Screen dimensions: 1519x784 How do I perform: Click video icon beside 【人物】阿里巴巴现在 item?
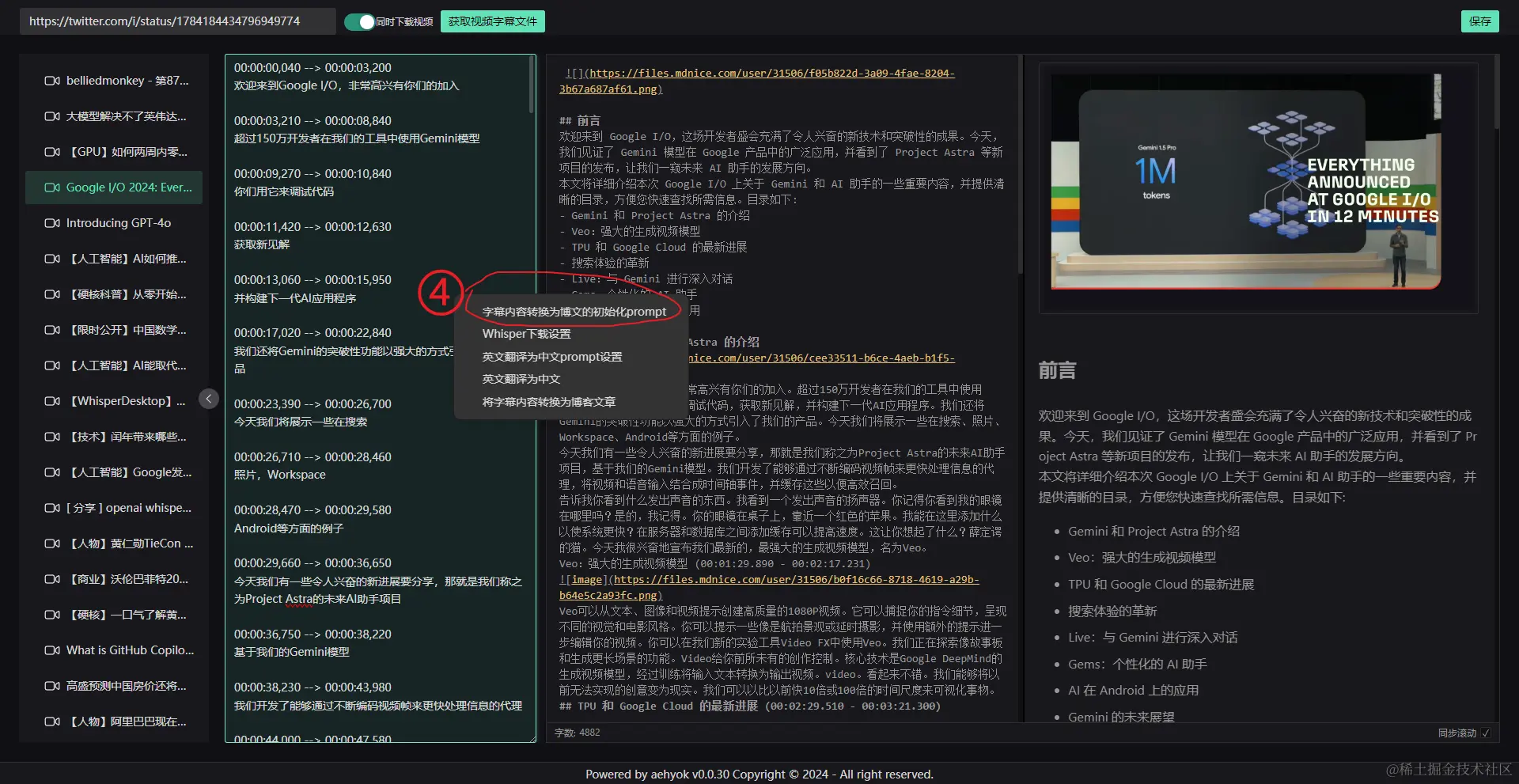click(52, 722)
